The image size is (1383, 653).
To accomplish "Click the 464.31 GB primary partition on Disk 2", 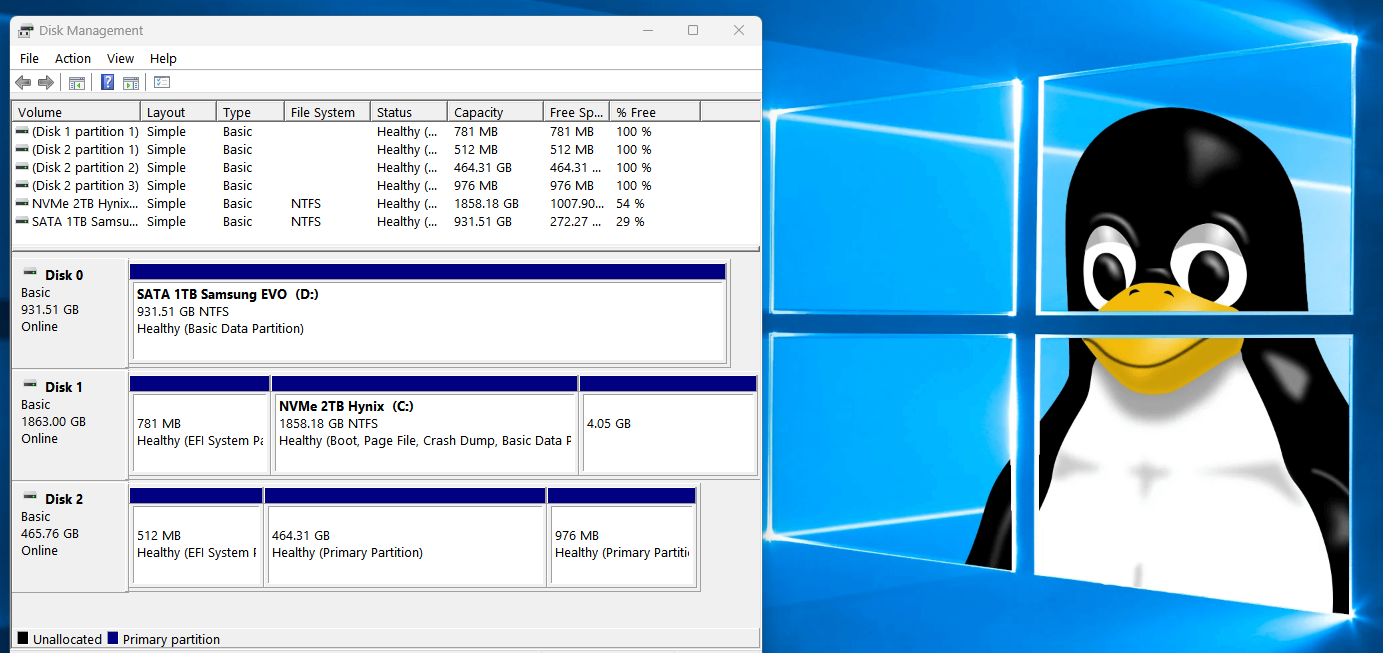I will [x=405, y=544].
